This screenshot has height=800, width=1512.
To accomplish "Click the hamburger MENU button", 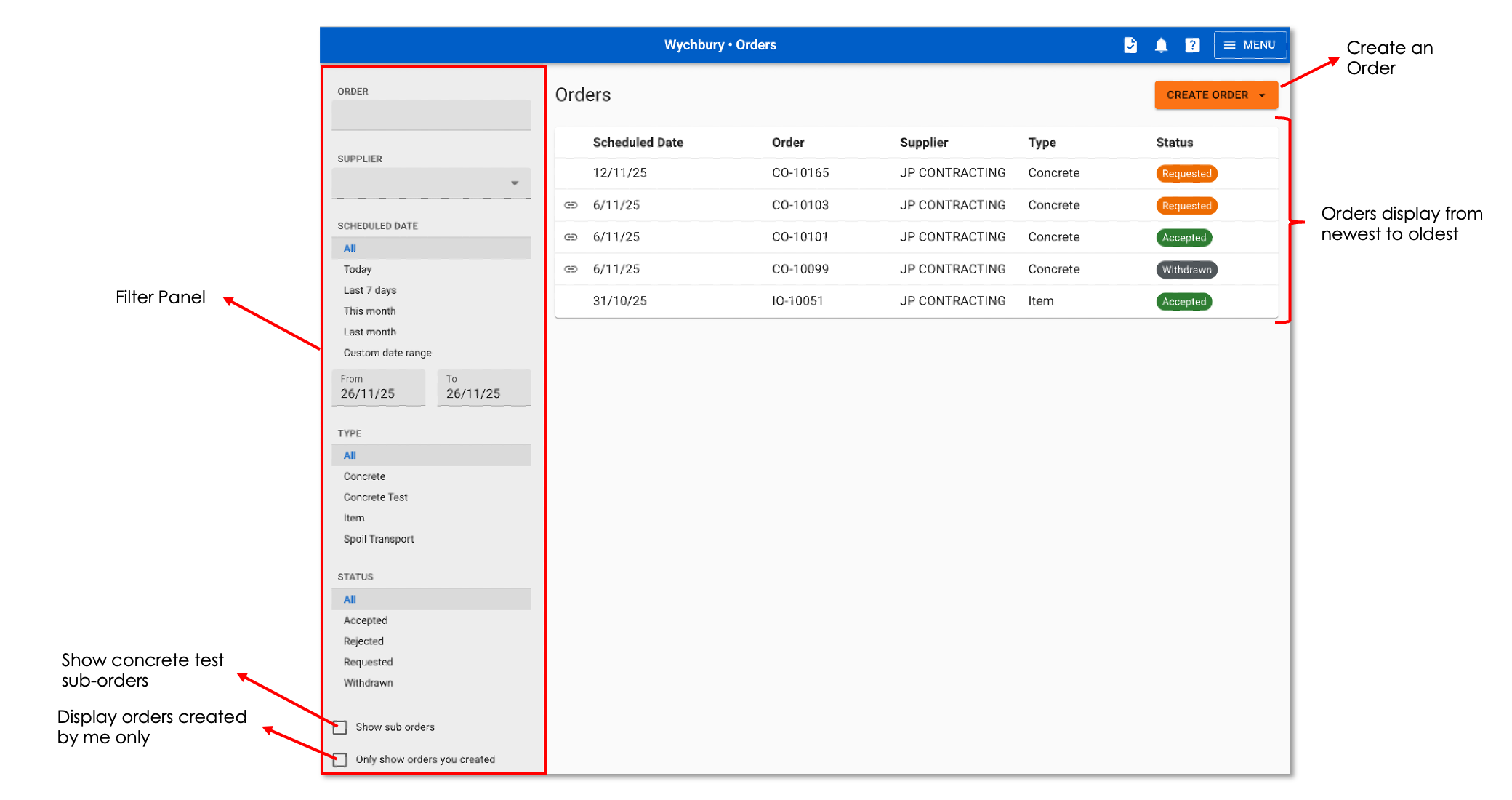I will pos(1250,45).
